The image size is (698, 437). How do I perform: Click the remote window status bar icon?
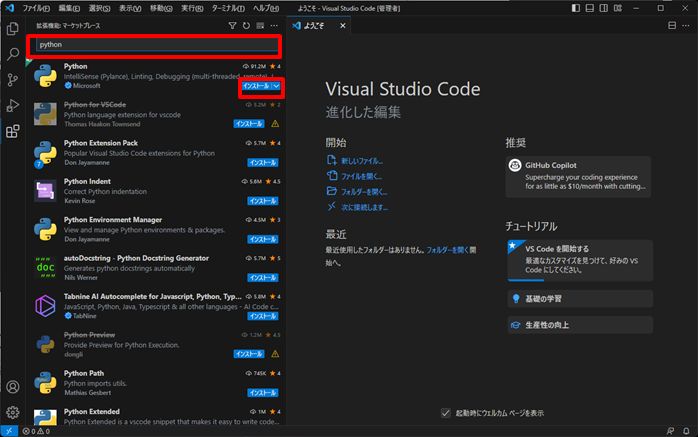click(9, 431)
